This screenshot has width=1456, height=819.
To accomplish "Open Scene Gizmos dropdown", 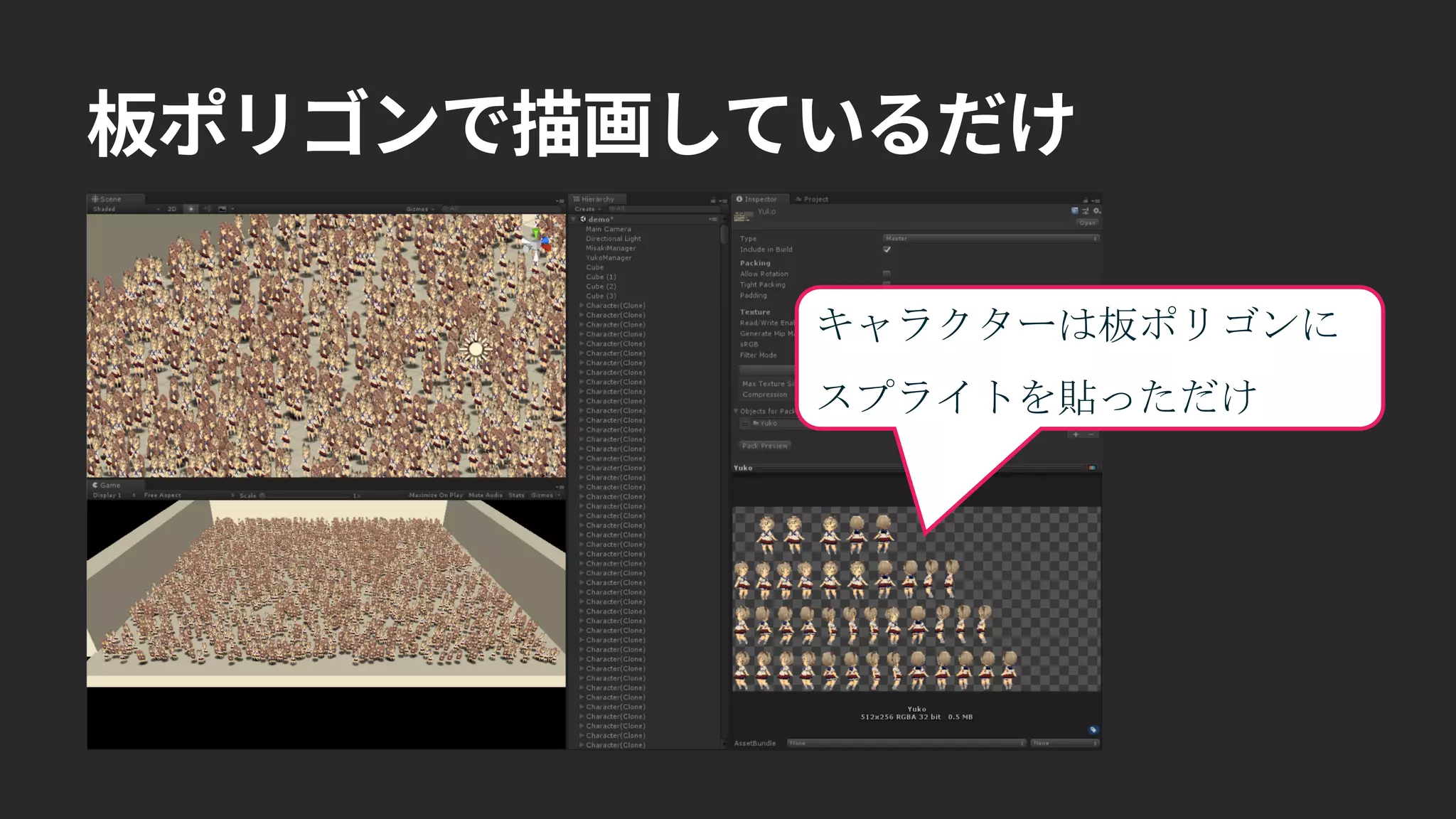I will 419,209.
